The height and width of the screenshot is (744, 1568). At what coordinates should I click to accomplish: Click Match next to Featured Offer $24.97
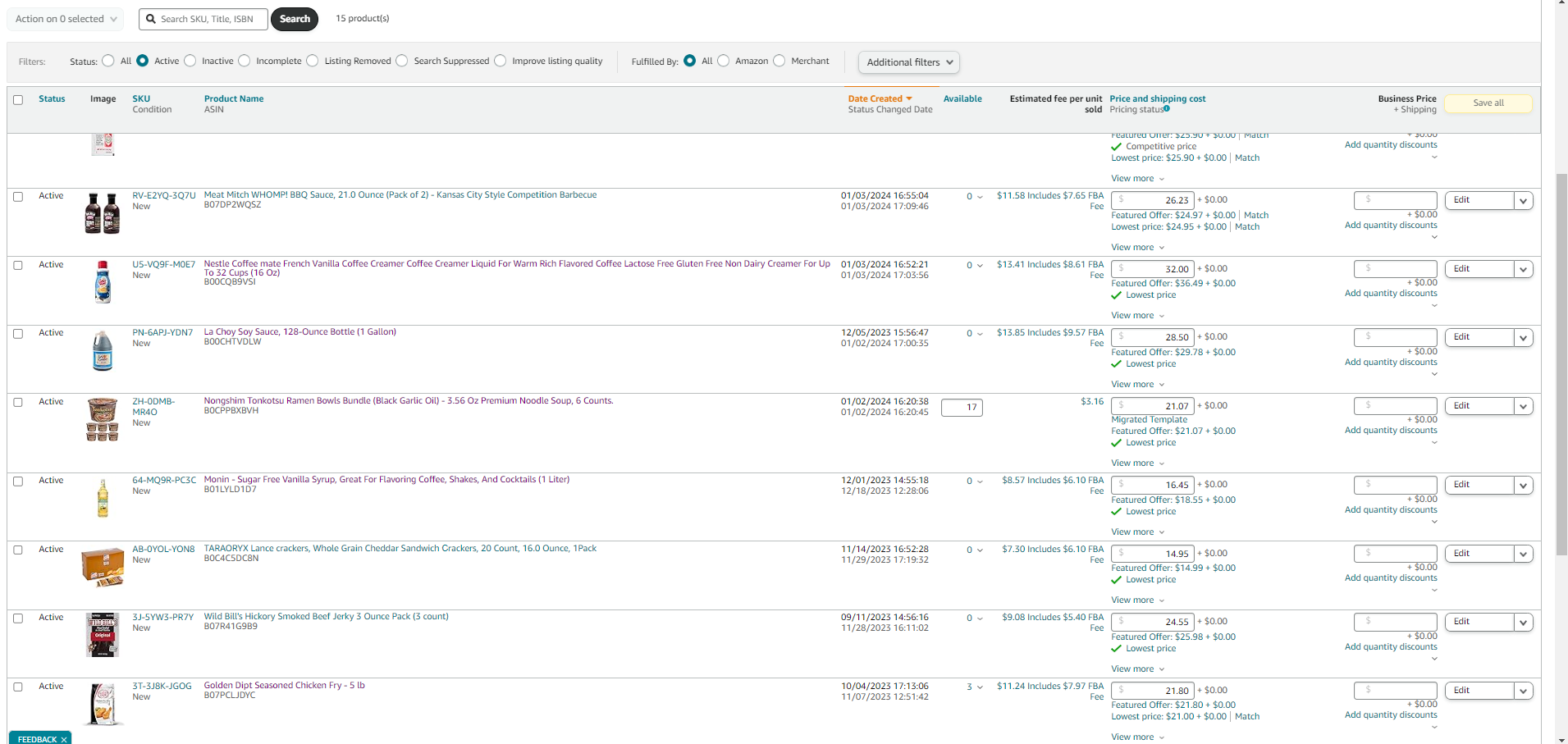click(x=1256, y=216)
